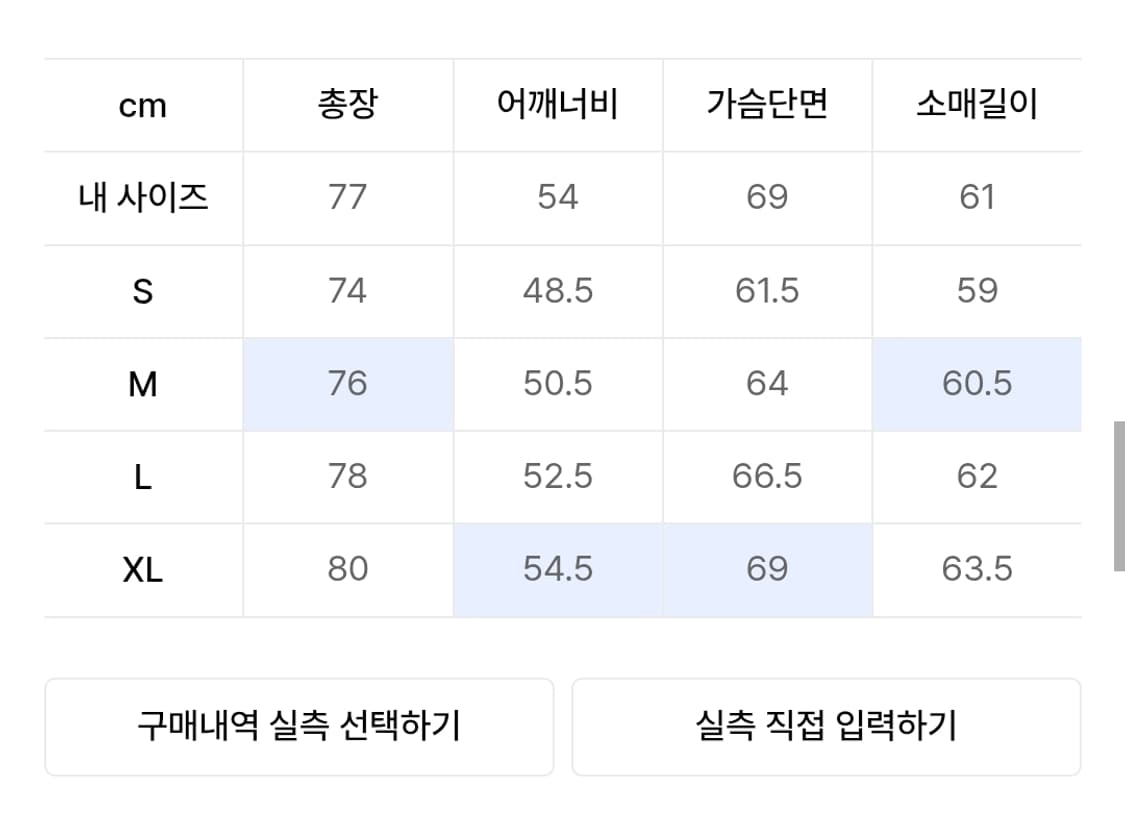This screenshot has height=833, width=1125.
Task: Click the 소매길이 column header
Action: pos(976,105)
